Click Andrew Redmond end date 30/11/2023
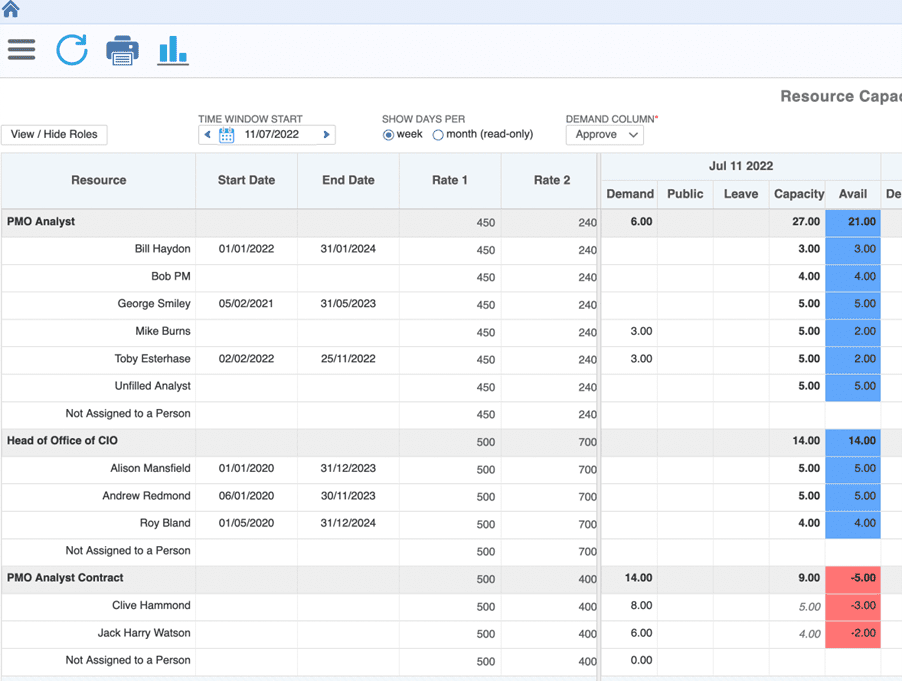The image size is (902, 681). pyautogui.click(x=348, y=496)
